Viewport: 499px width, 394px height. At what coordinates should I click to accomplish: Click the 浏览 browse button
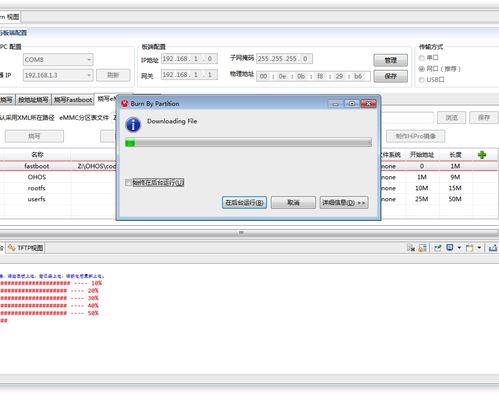coord(452,117)
